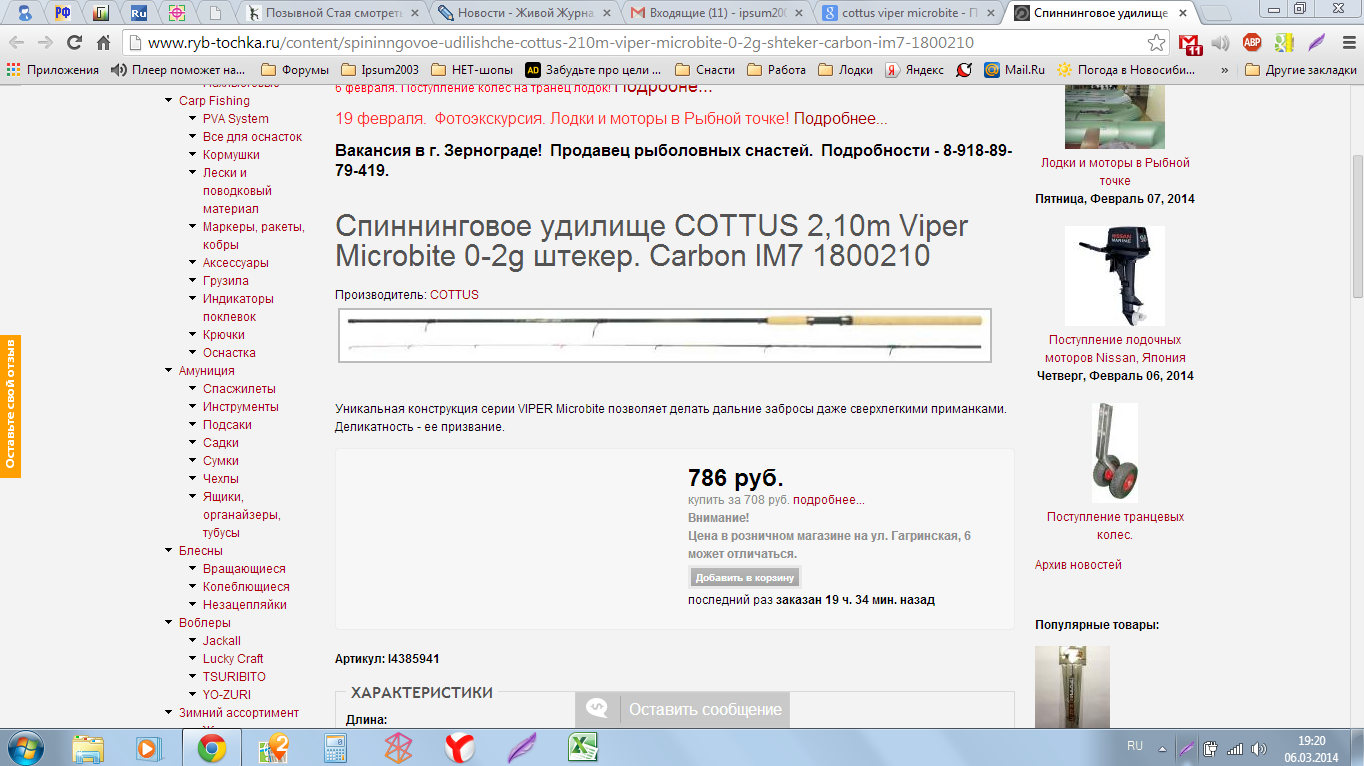Open Calculator from the taskbar

tap(335, 747)
